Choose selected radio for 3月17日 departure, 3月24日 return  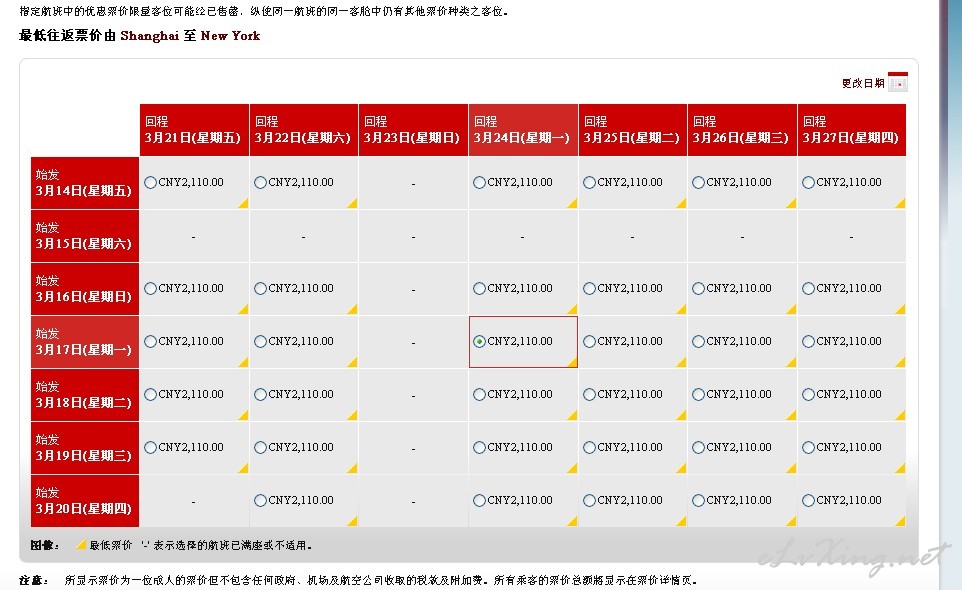coord(479,342)
